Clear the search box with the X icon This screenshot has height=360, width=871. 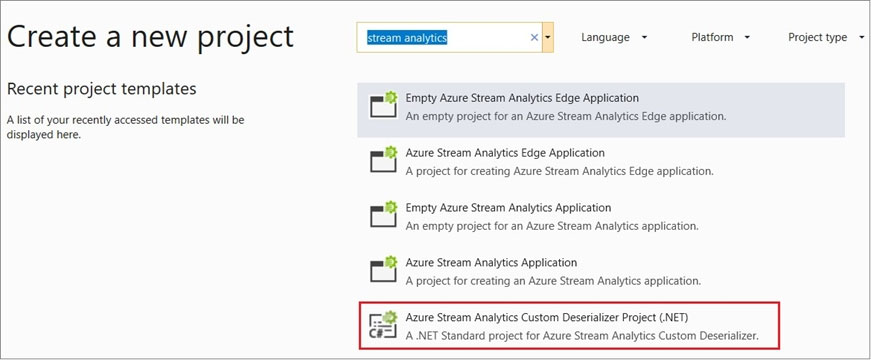534,38
